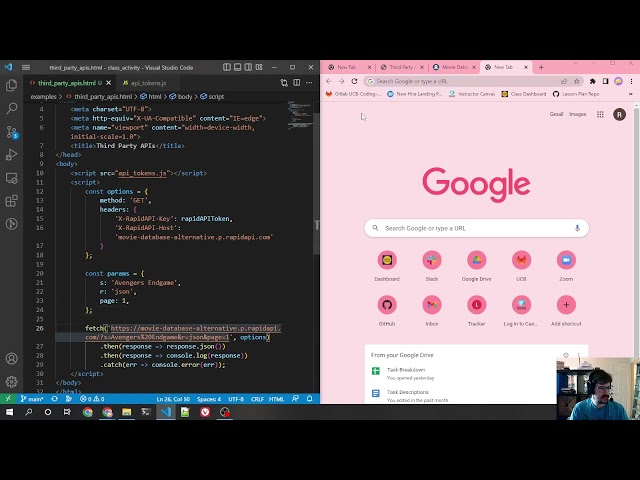Open Class Dashboard bookmark
This screenshot has height=480, width=640.
524,94
